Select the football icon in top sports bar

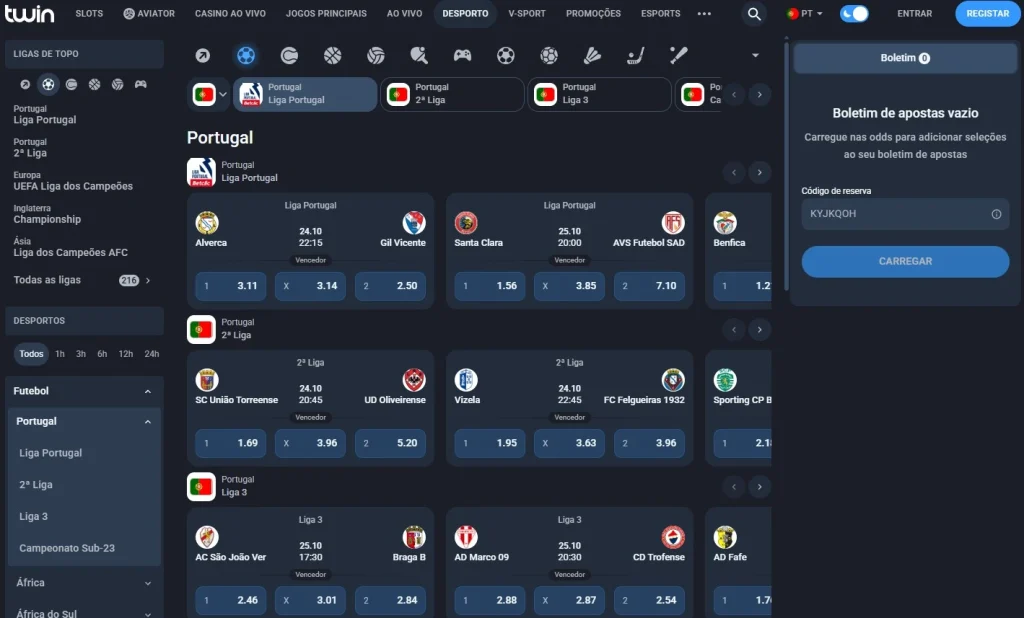pyautogui.click(x=246, y=56)
